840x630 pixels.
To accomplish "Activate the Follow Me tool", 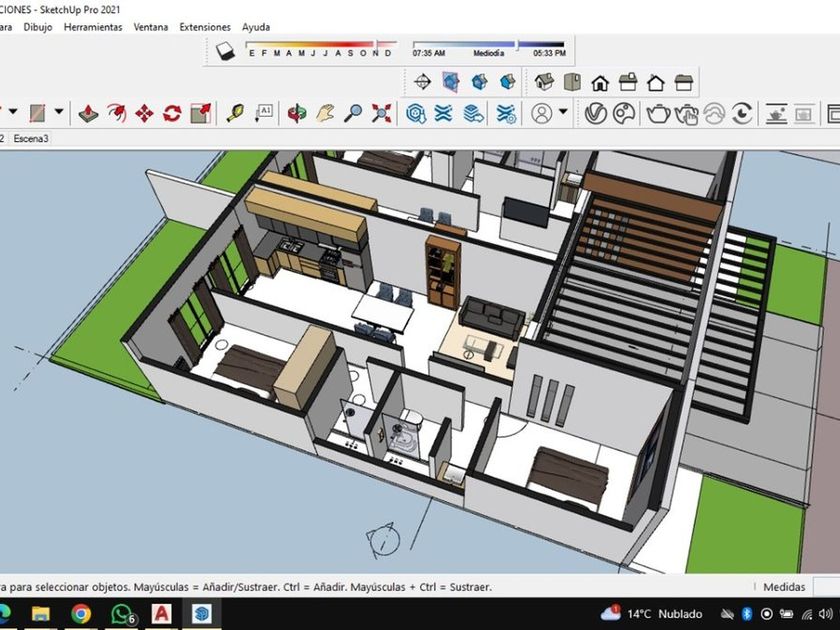I will pyautogui.click(x=116, y=113).
